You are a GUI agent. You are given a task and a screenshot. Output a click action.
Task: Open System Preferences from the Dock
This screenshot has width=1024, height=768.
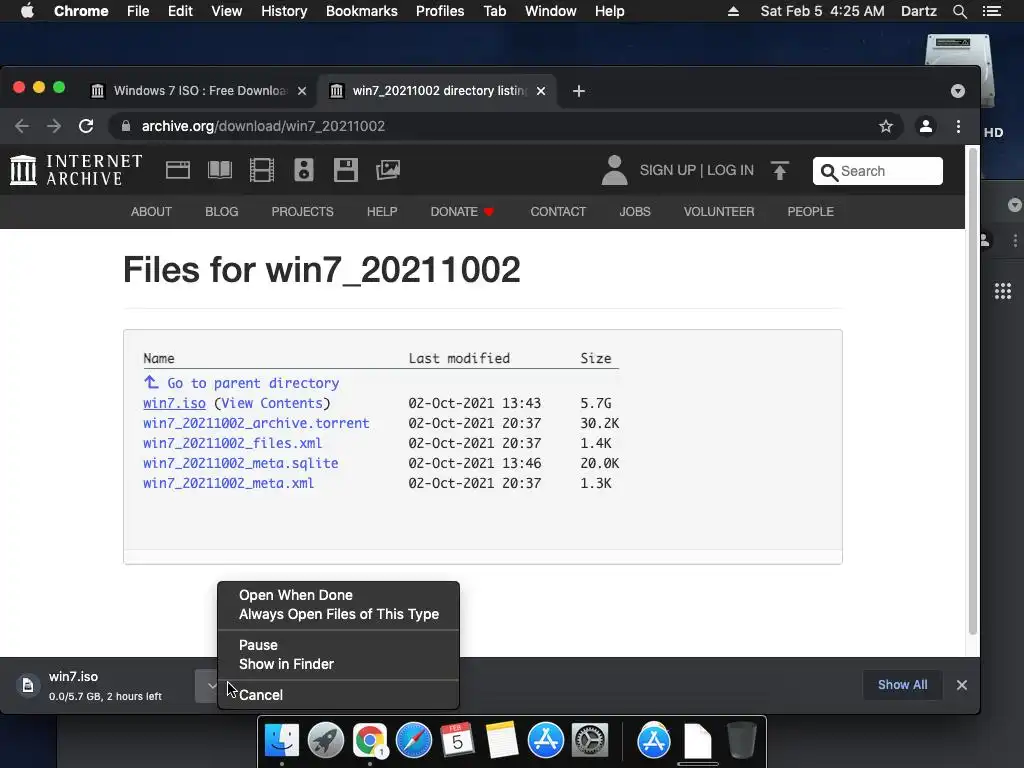(590, 741)
